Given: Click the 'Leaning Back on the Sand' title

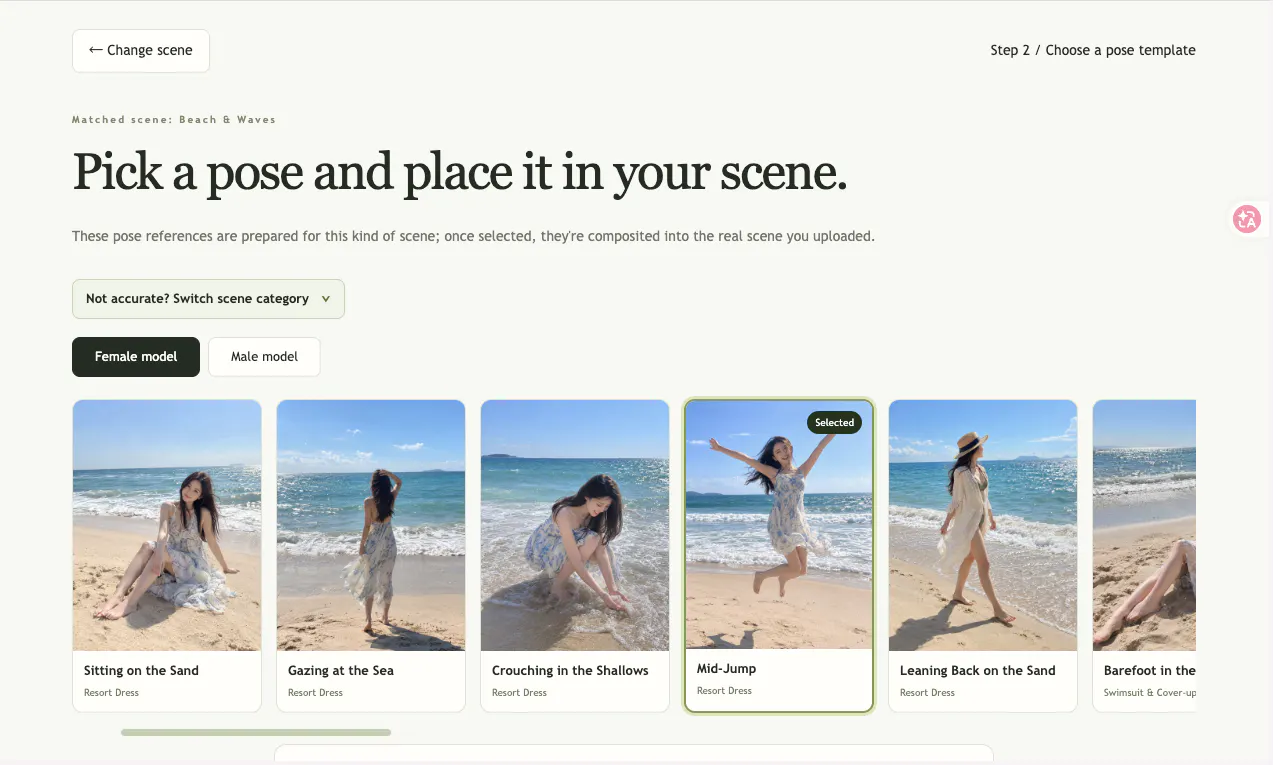Looking at the screenshot, I should 978,671.
